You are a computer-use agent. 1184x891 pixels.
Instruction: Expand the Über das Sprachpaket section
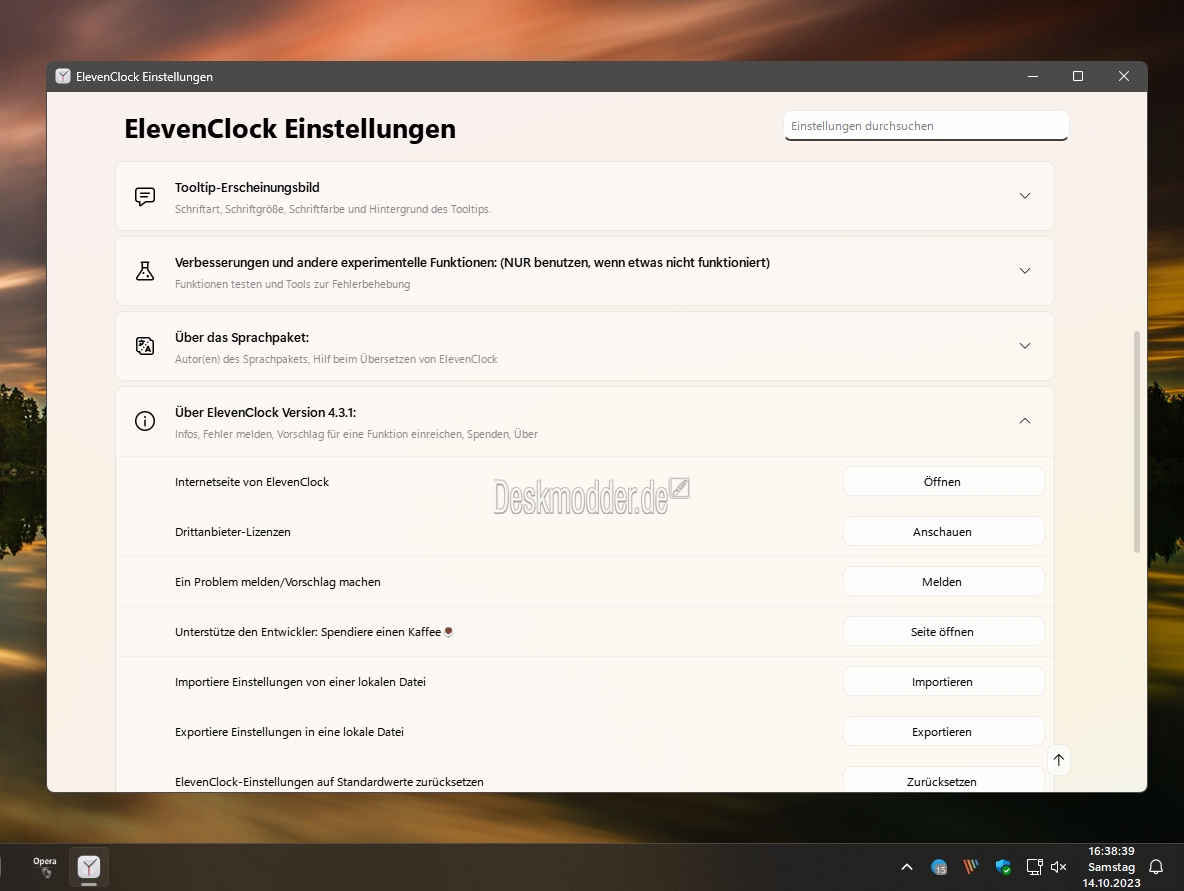[1024, 346]
